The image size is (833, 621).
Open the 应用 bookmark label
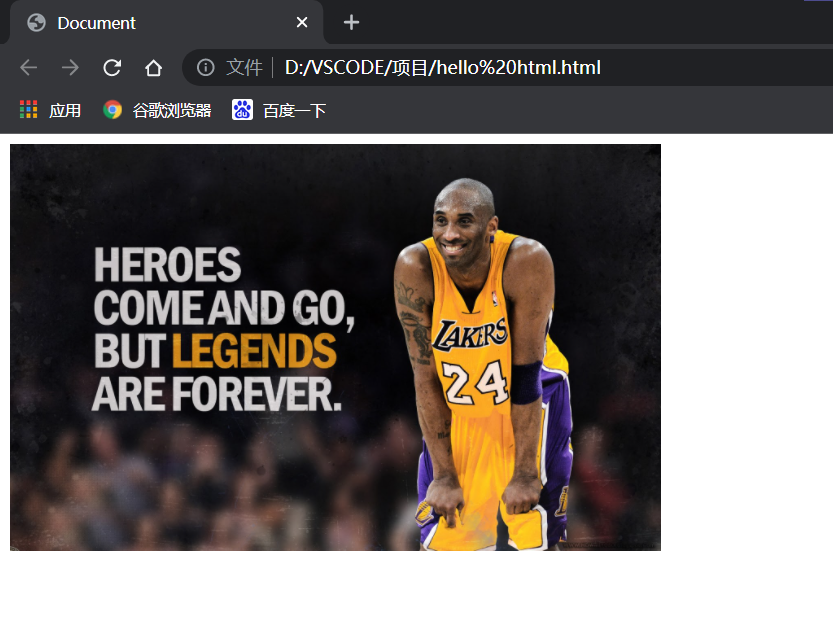click(x=65, y=110)
